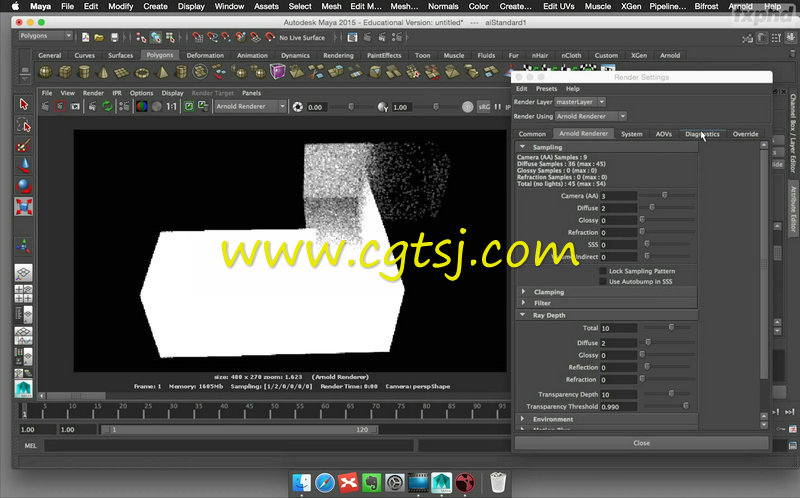Activate the Rotate tool sphere icon
The width and height of the screenshot is (800, 498).
click(23, 186)
